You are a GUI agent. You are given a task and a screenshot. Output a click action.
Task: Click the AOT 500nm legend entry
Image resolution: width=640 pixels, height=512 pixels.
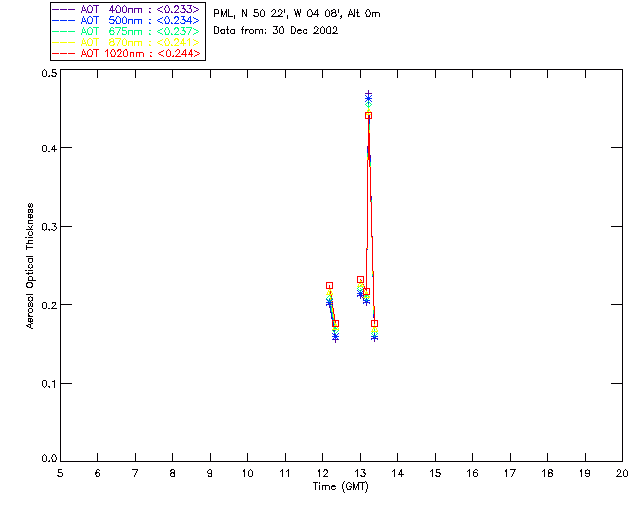click(x=127, y=20)
